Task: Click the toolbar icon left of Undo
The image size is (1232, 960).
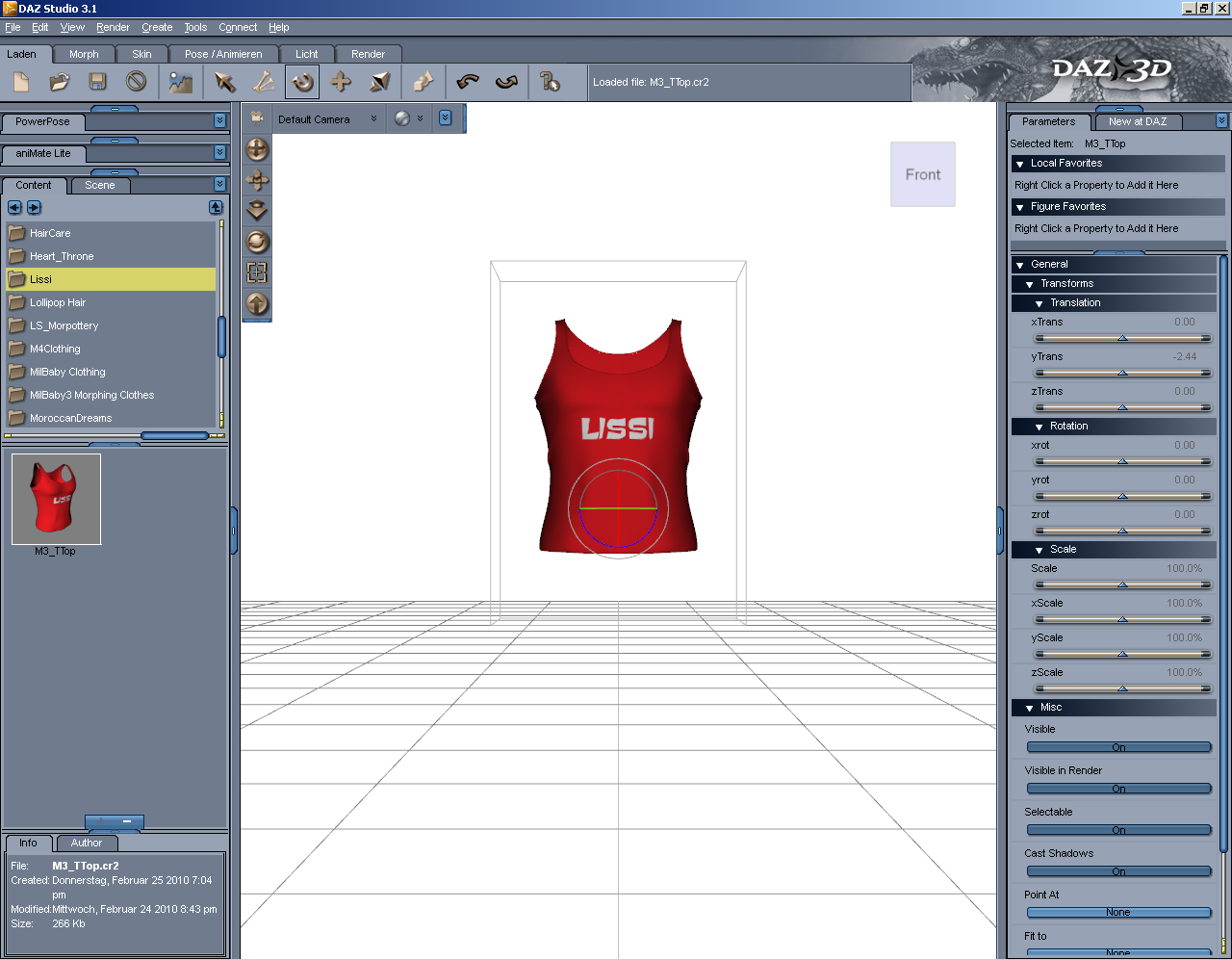Action: coord(423,82)
